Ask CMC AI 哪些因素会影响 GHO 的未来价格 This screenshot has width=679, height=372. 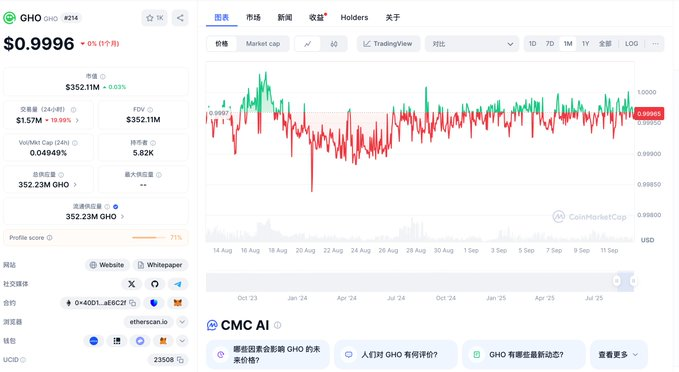pos(268,355)
